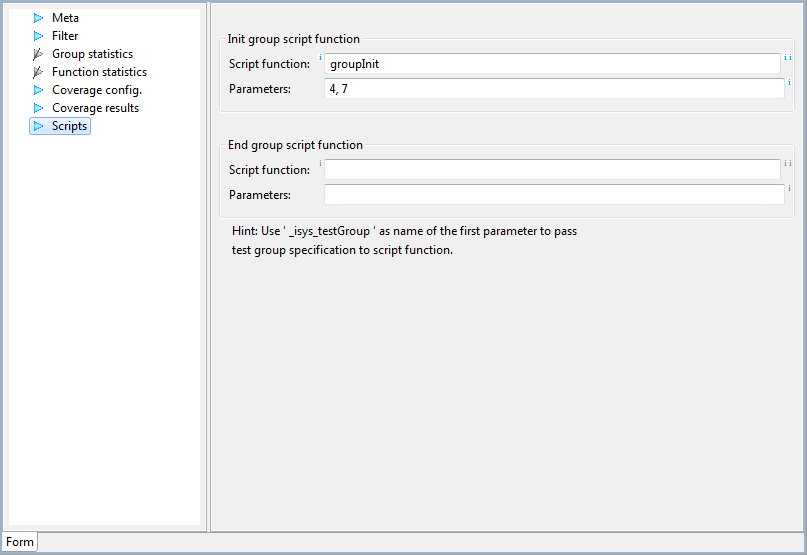Select Coverage results in the tree

coord(95,108)
